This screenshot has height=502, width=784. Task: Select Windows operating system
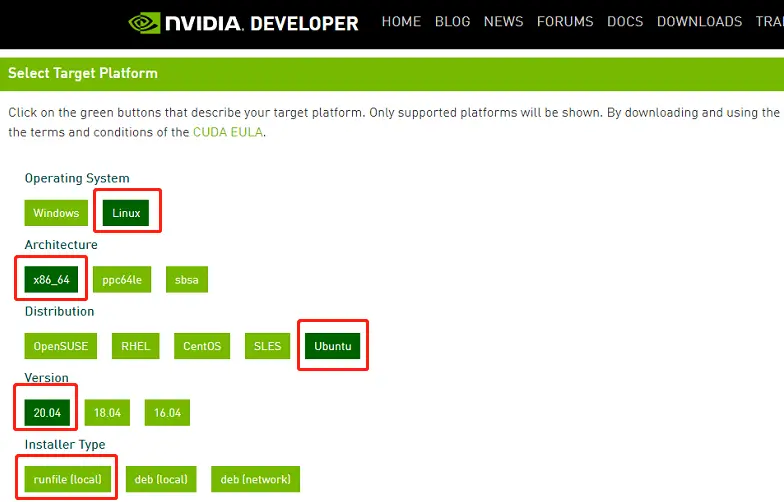click(x=56, y=213)
